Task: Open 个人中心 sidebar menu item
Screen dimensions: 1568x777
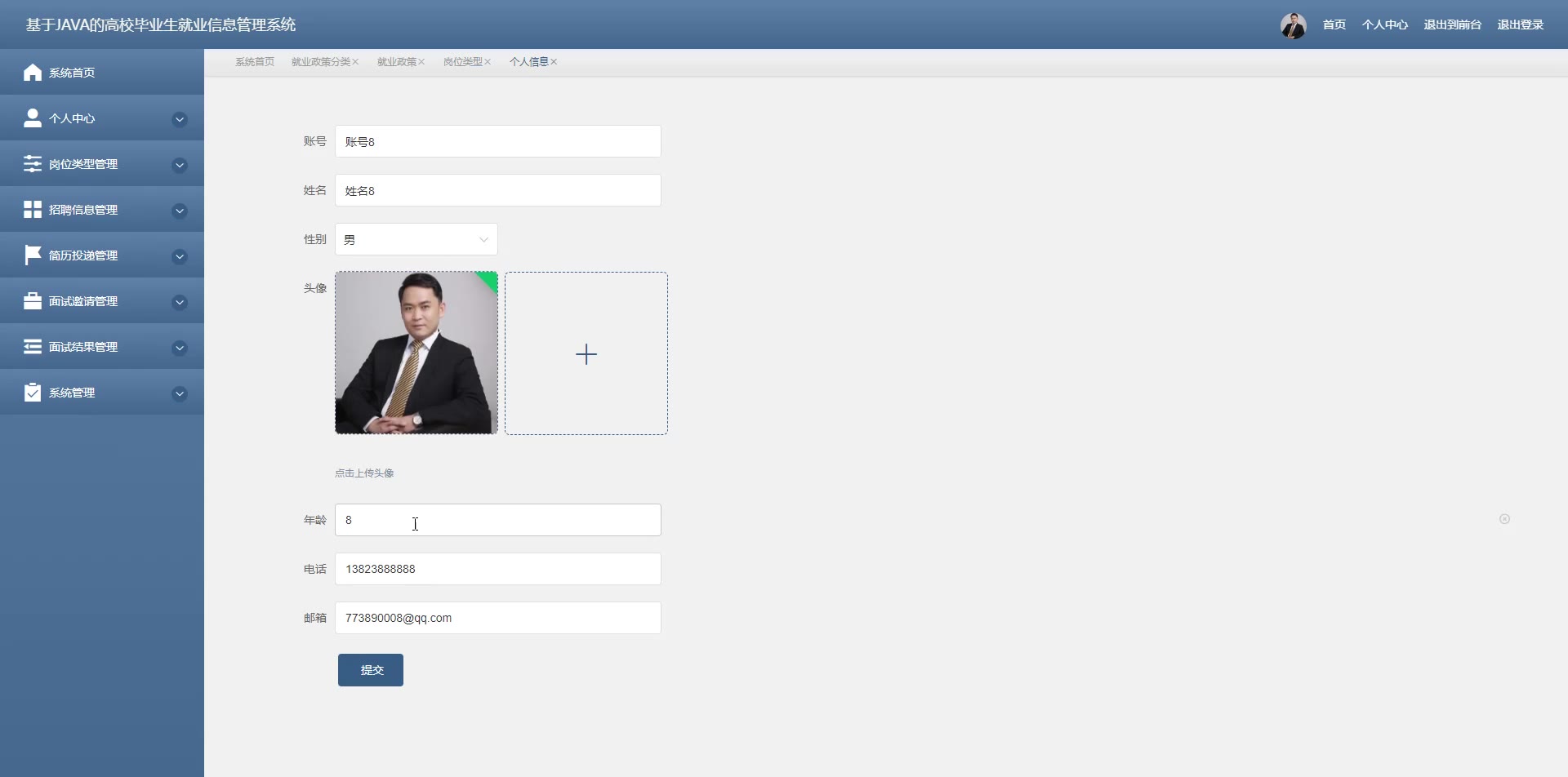Action: pyautogui.click(x=102, y=118)
